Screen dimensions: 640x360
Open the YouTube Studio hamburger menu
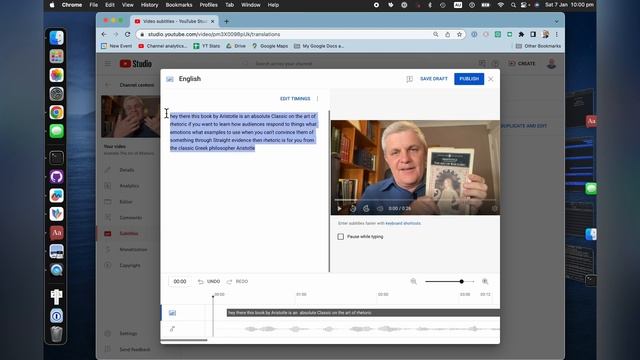click(108, 64)
